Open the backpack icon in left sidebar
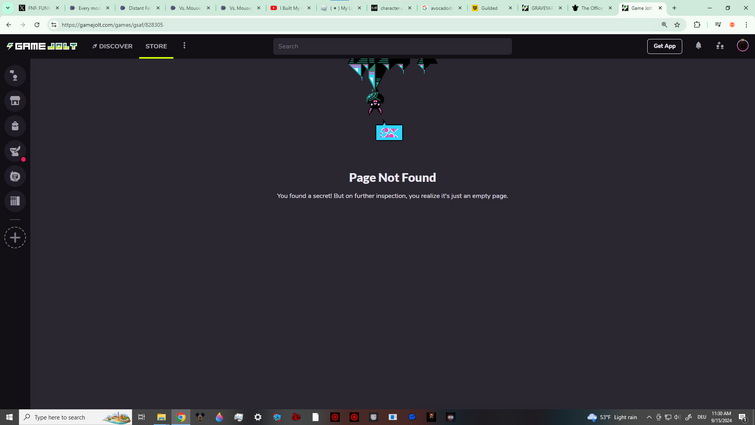This screenshot has width=755, height=425. click(x=15, y=126)
